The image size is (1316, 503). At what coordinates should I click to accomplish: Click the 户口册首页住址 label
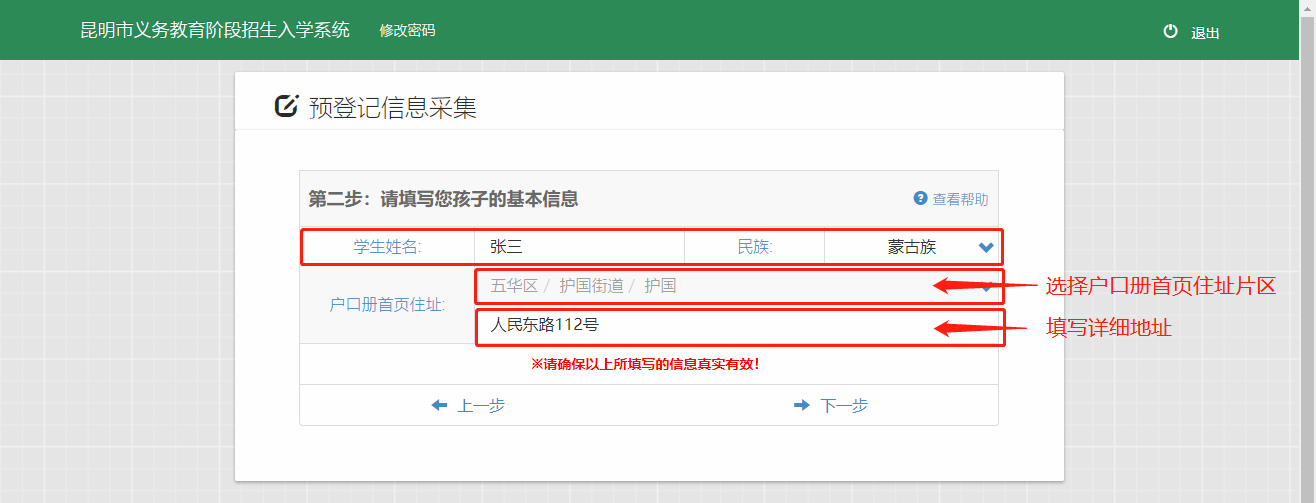(x=387, y=305)
